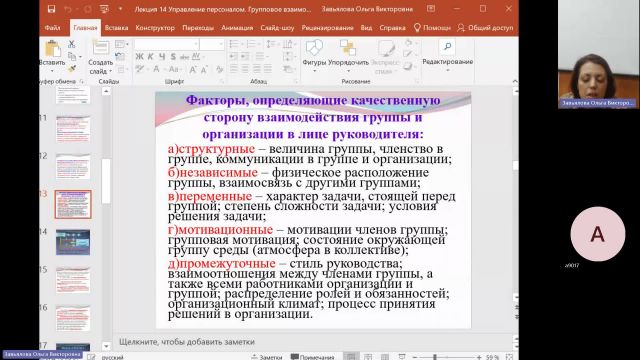Click the increase font size icon
This screenshot has width=640, height=360.
click(193, 69)
